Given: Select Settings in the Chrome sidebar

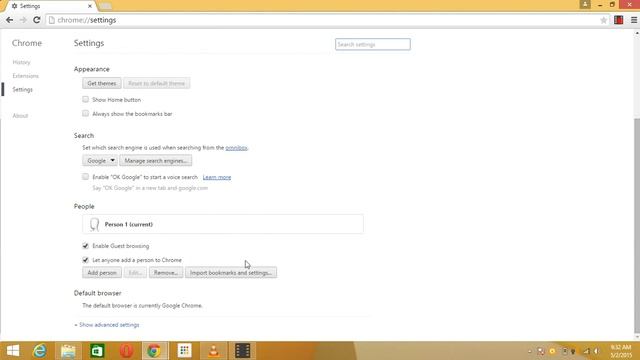Looking at the screenshot, I should click(22, 89).
